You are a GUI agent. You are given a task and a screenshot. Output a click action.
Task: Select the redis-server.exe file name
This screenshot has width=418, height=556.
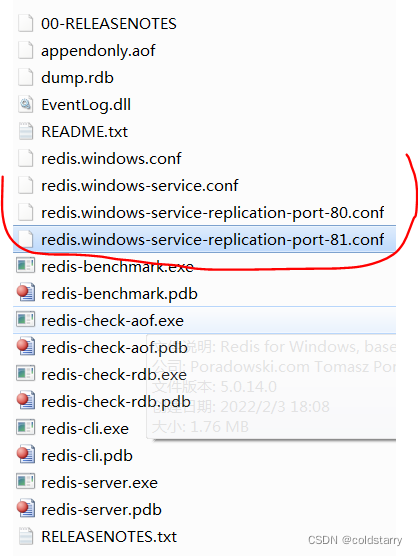(99, 483)
